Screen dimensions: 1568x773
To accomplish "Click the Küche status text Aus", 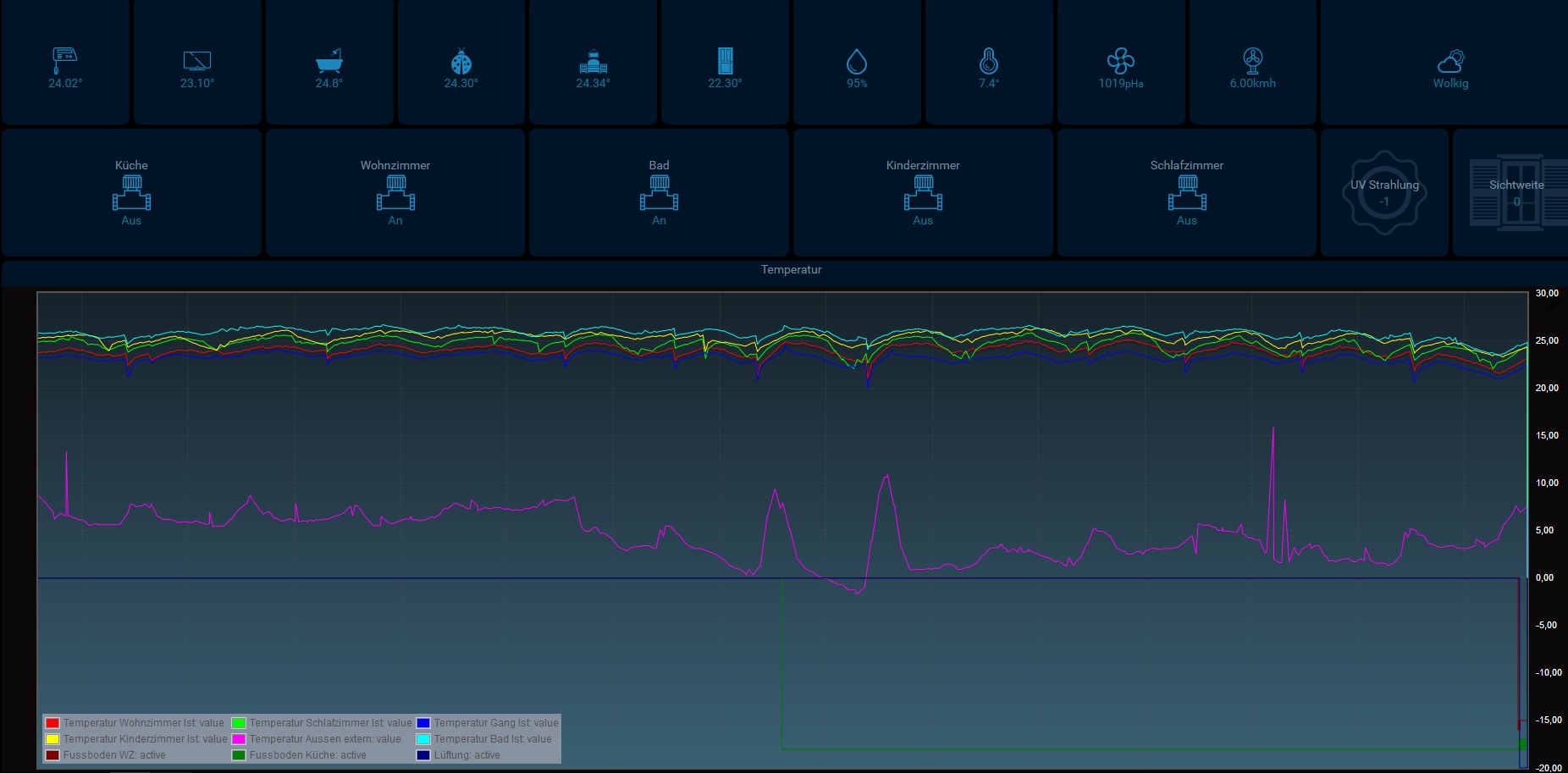I will click(131, 220).
